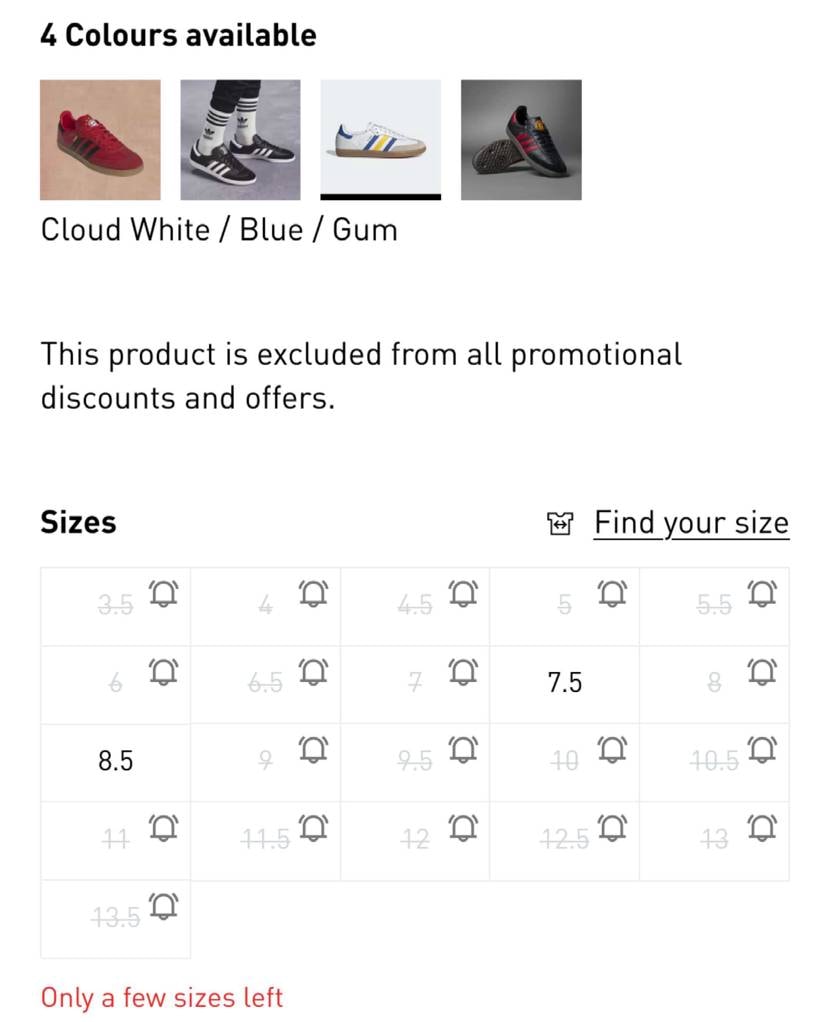This screenshot has width=830, height=1022.
Task: Click the sold-out size 5 cell
Action: coord(564,606)
